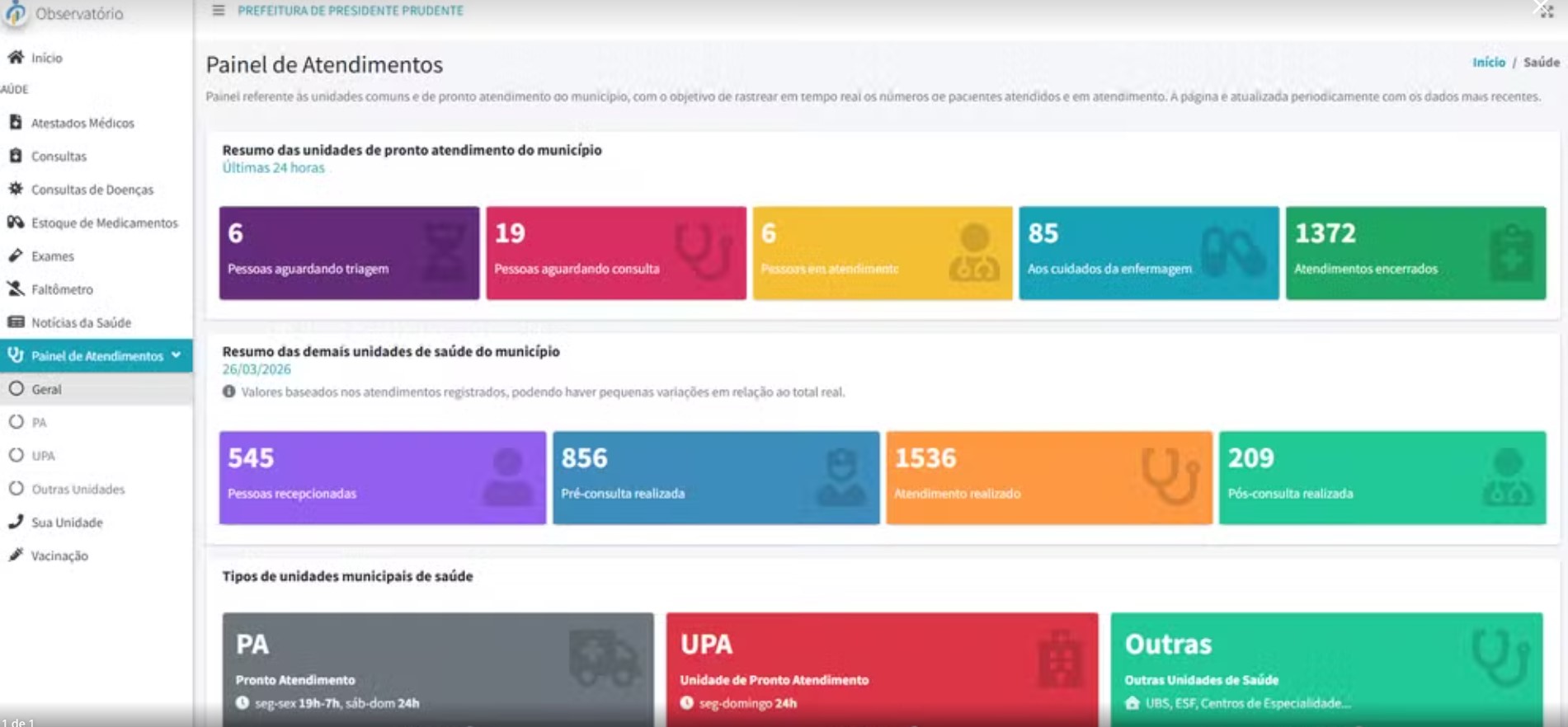Open Atestados Médicos via its document icon

point(16,123)
